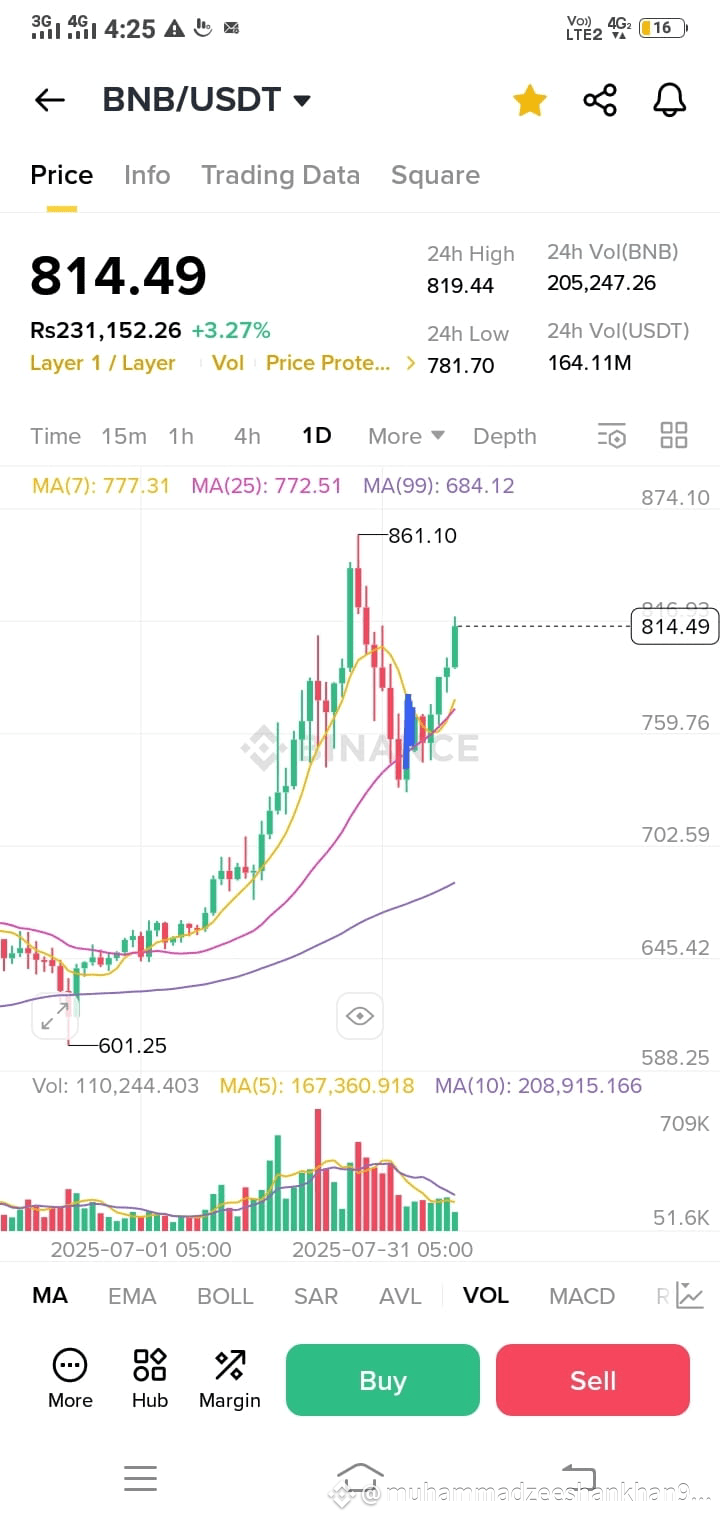Tap the Vol tag link
The width and height of the screenshot is (720, 1520).
click(228, 363)
